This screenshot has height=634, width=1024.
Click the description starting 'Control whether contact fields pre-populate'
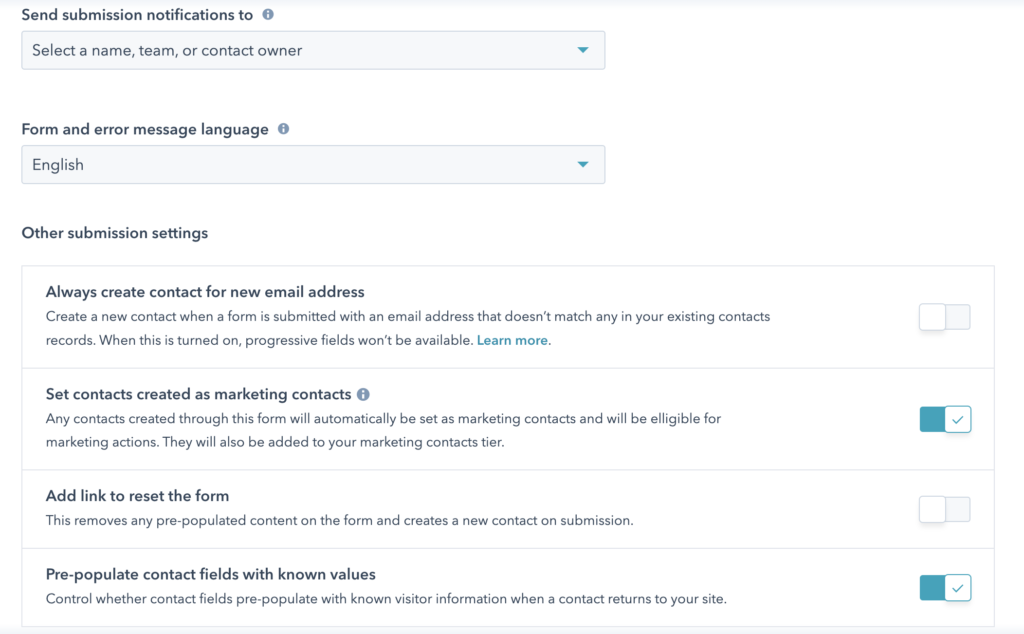(x=386, y=599)
